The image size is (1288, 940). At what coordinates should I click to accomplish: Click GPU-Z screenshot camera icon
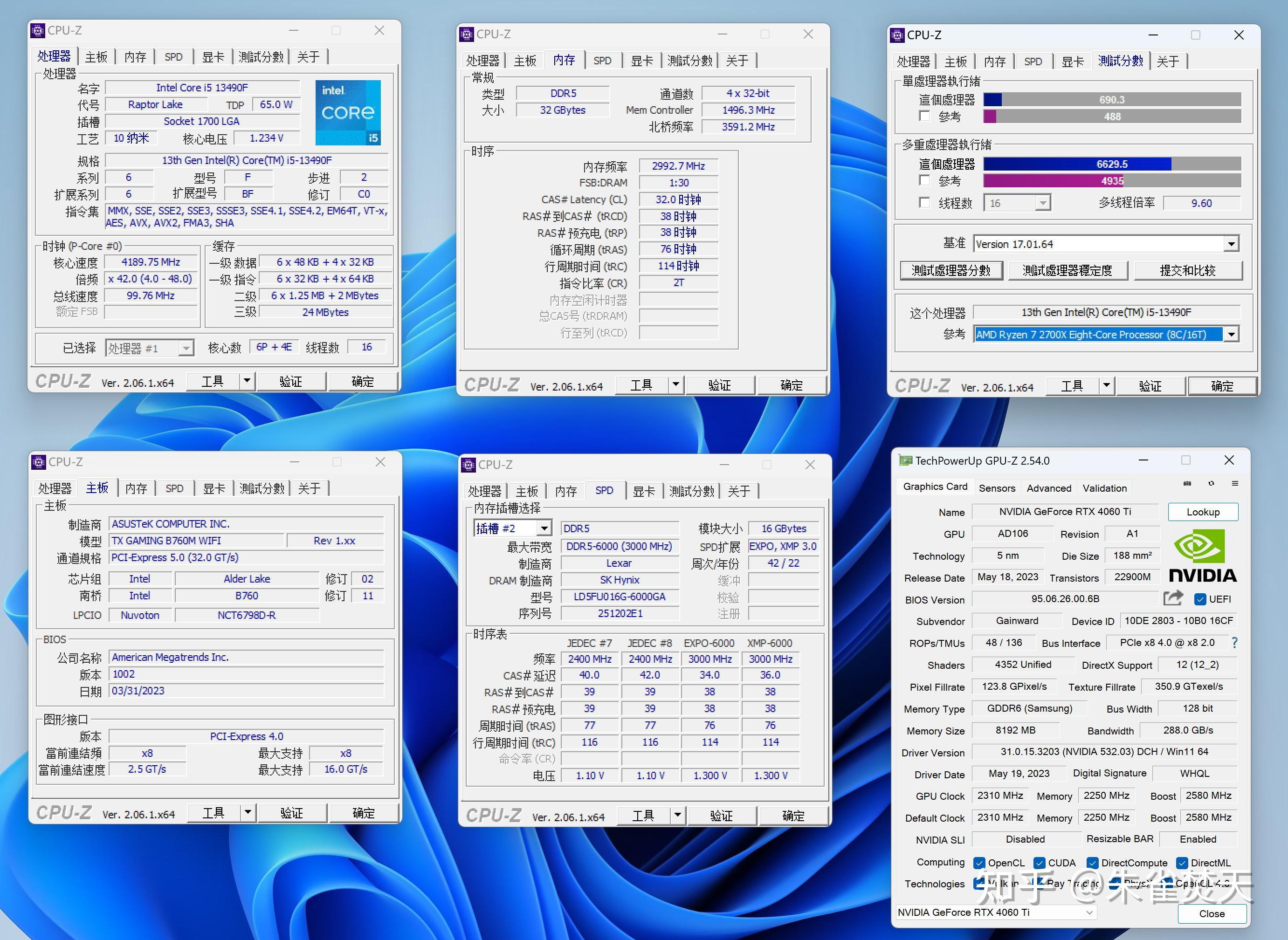[x=1187, y=484]
